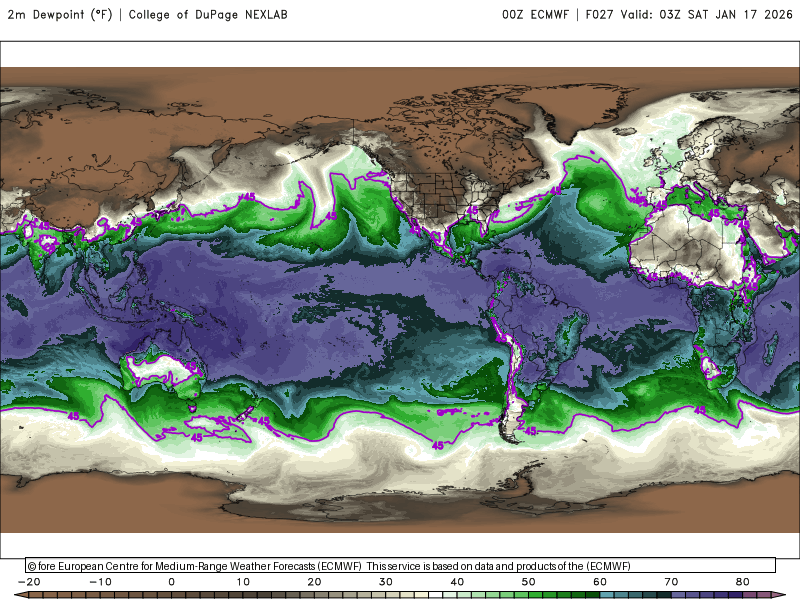Click the '00Z ECMWF' model run label
This screenshot has height=600, width=800.
tap(535, 15)
